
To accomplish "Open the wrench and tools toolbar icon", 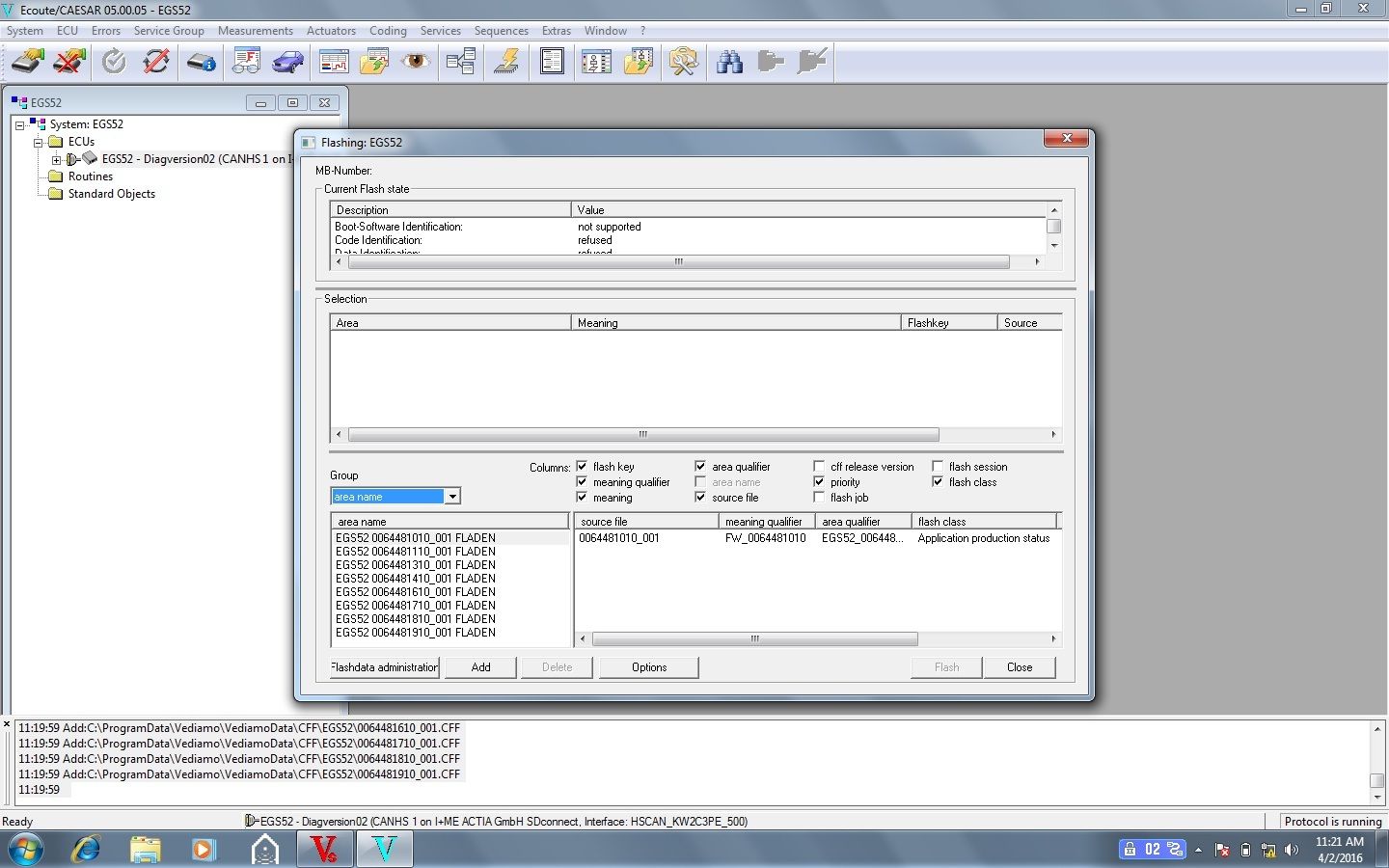I will tap(684, 63).
